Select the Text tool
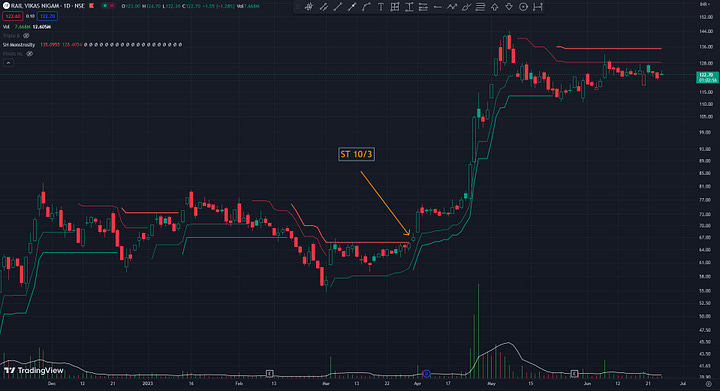This screenshot has width=720, height=391. coord(381,7)
